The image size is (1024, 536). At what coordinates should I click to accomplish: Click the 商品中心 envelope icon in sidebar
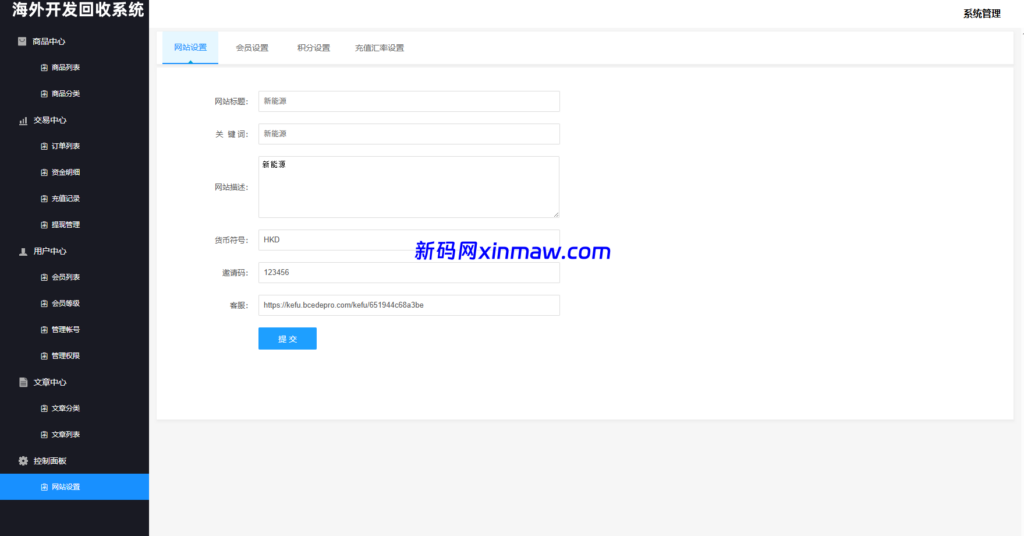coord(22,41)
